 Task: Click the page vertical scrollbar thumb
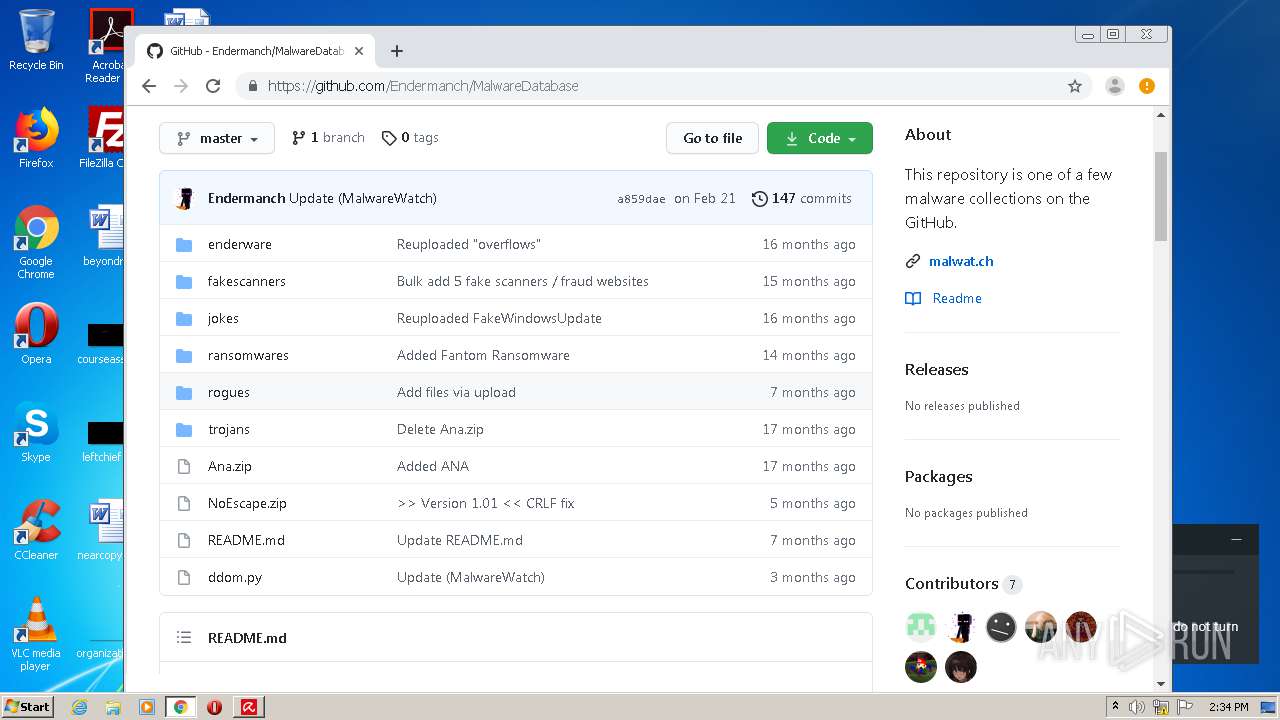(1161, 196)
